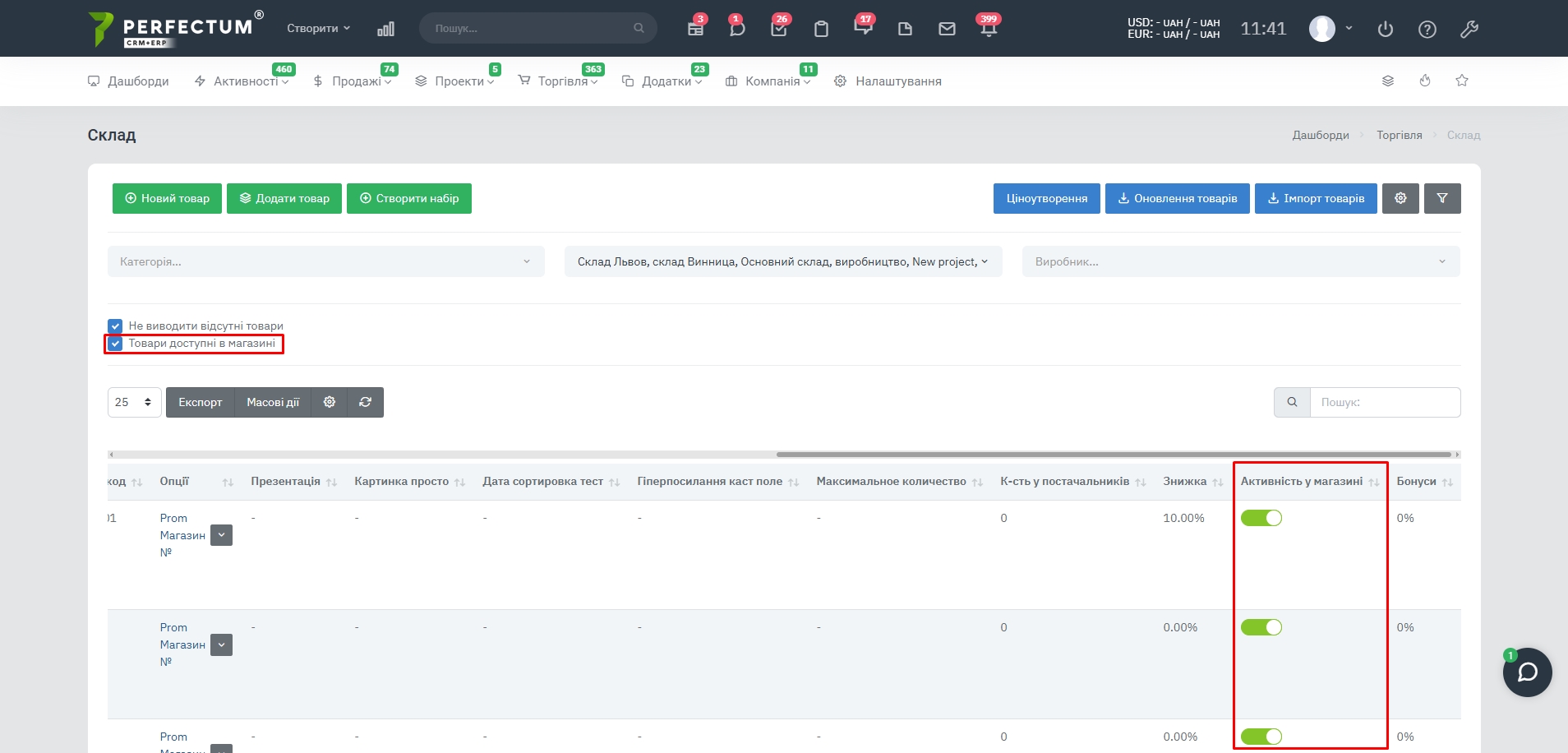
Task: Click the power logout icon
Action: [x=1386, y=30]
